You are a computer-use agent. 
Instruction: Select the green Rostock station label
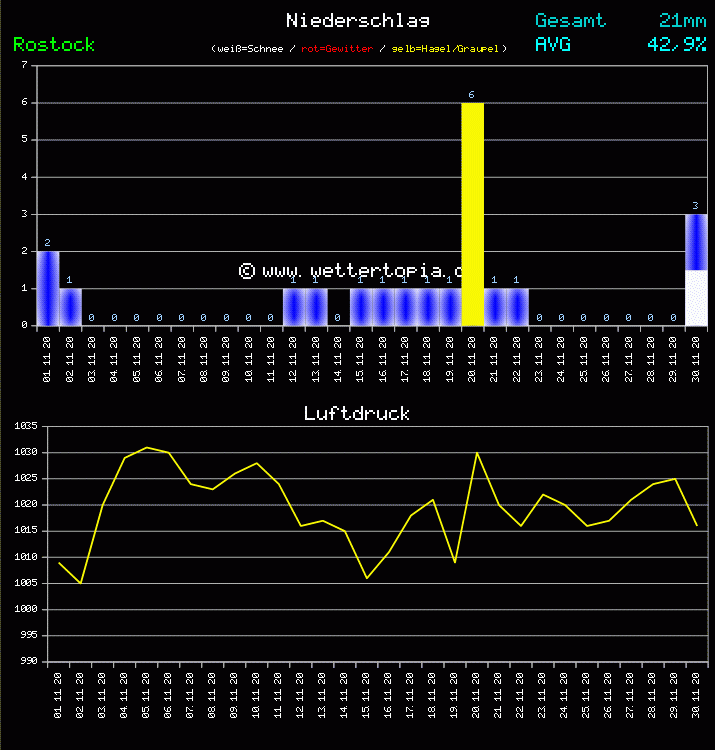[54, 45]
